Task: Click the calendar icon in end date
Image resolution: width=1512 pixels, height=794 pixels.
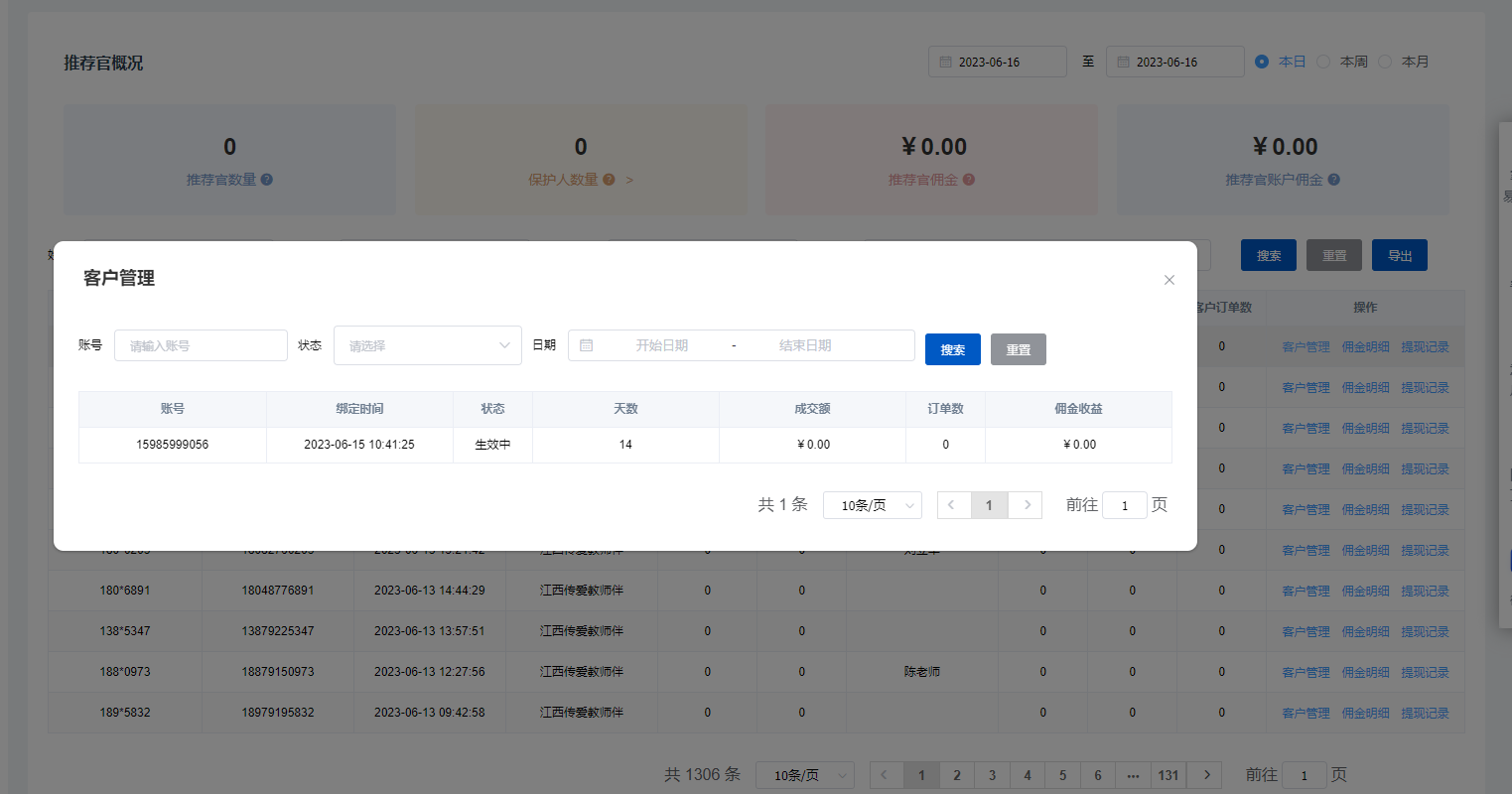Action: pyautogui.click(x=1123, y=62)
